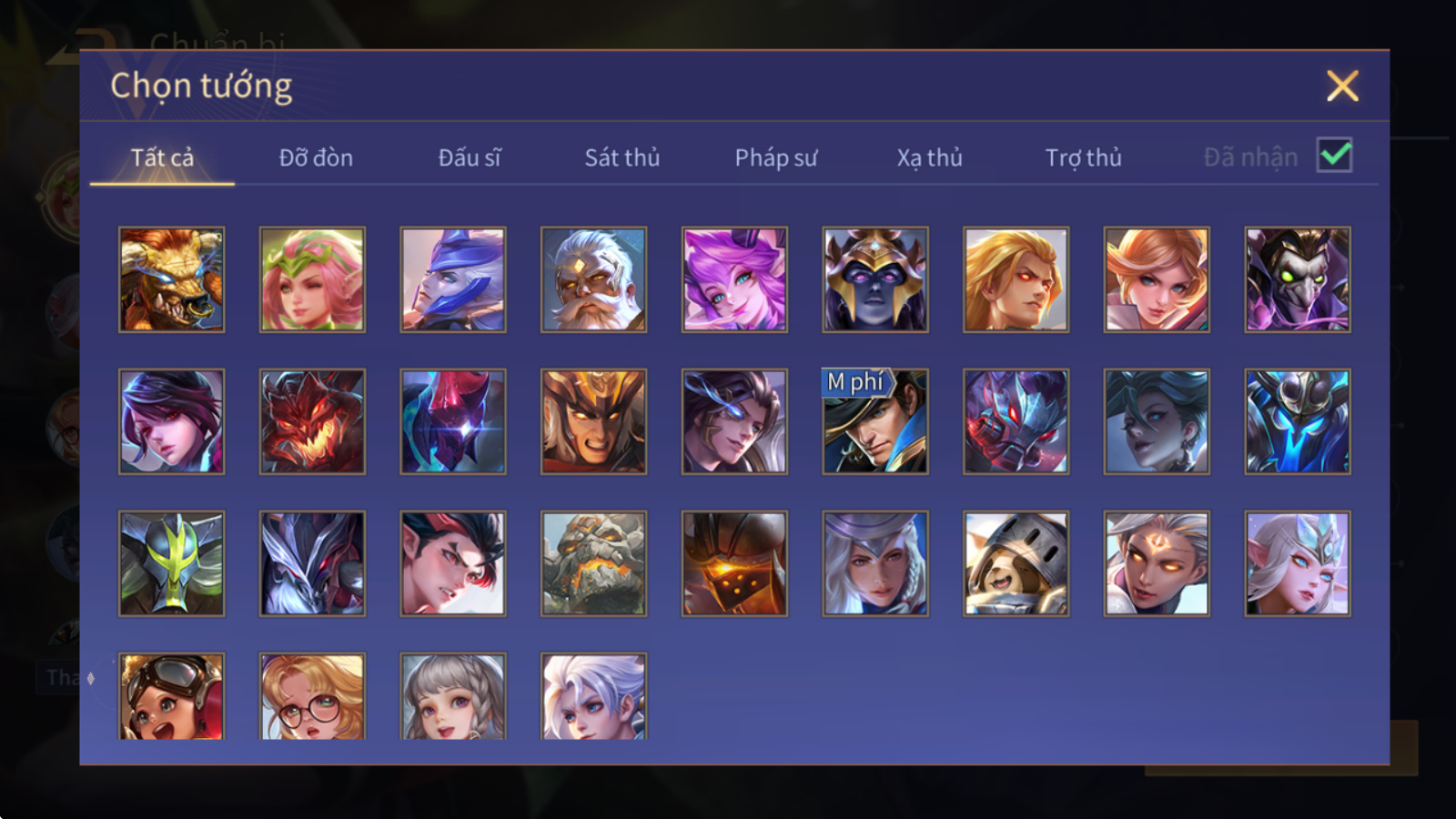This screenshot has height=819, width=1456.
Task: Pick the pink-haired girl with green crown
Action: coord(312,279)
